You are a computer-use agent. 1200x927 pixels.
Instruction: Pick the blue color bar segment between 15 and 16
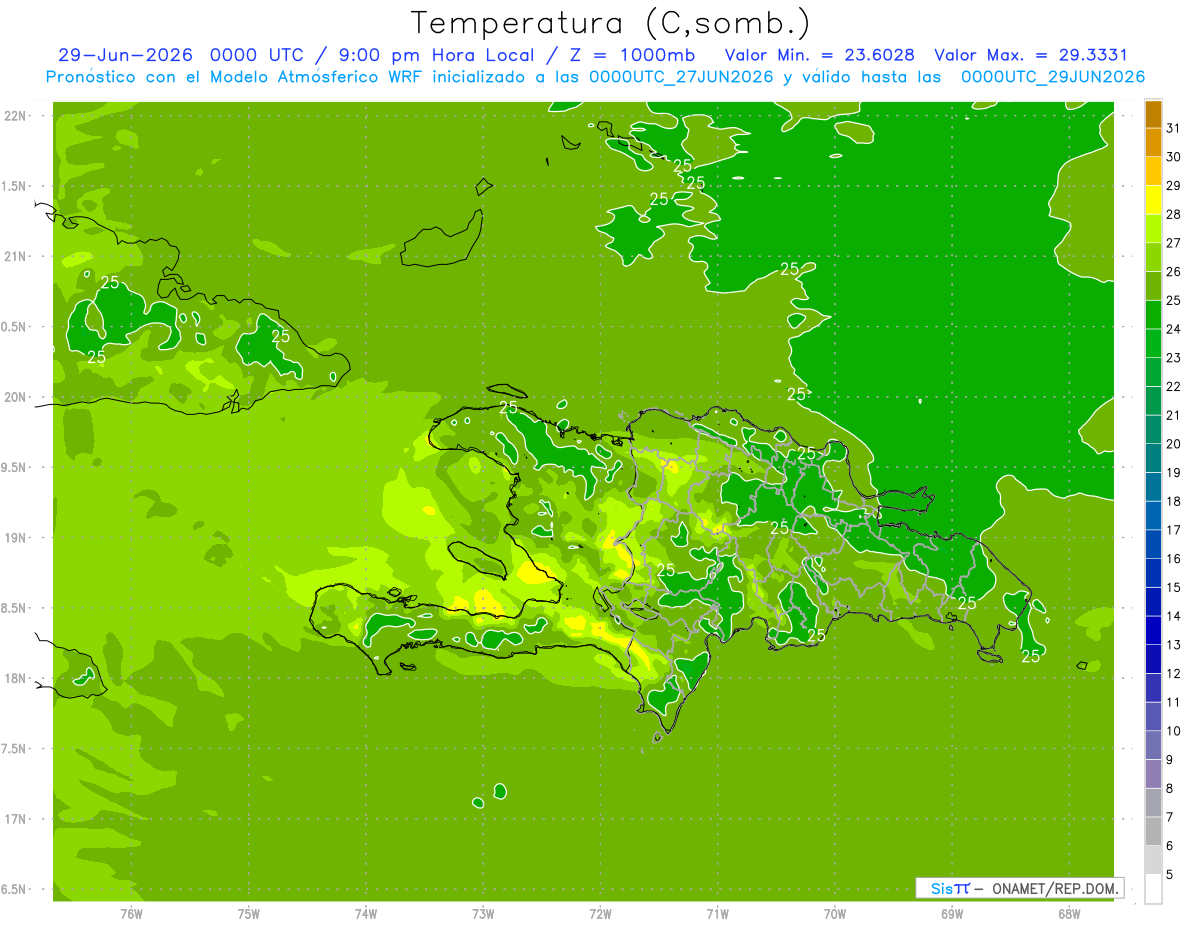[1153, 573]
